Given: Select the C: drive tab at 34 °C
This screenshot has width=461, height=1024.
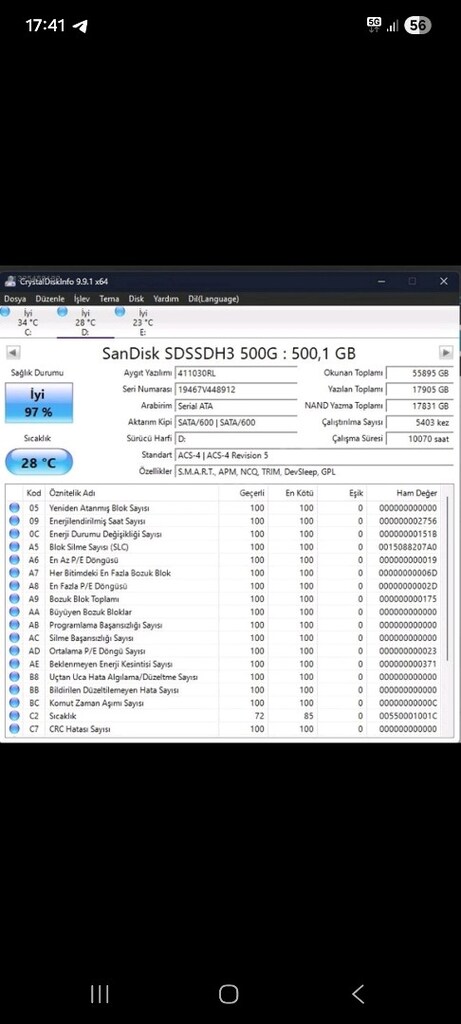Looking at the screenshot, I should coord(27,322).
